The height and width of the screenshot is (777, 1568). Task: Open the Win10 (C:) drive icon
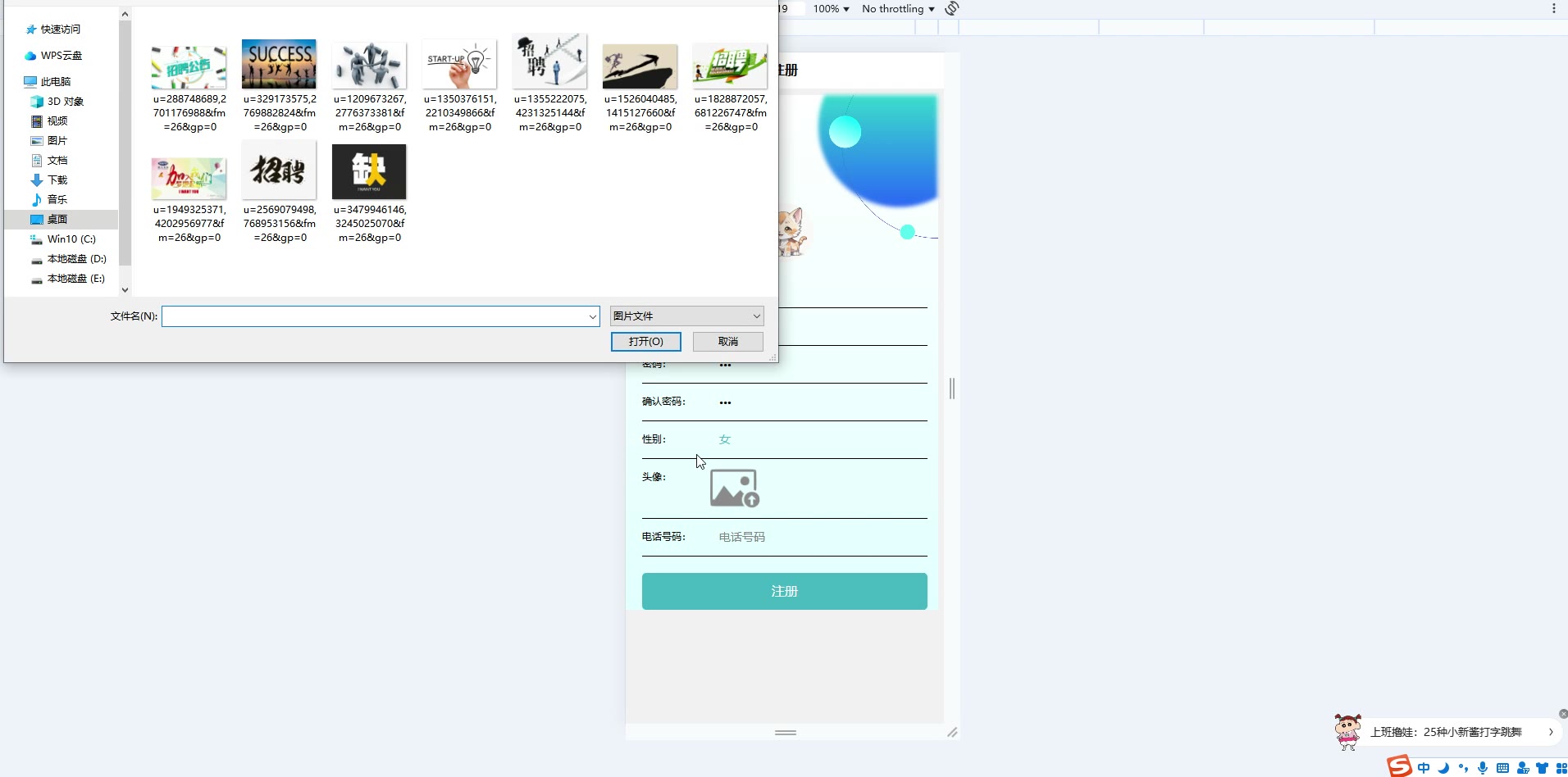[x=37, y=239]
